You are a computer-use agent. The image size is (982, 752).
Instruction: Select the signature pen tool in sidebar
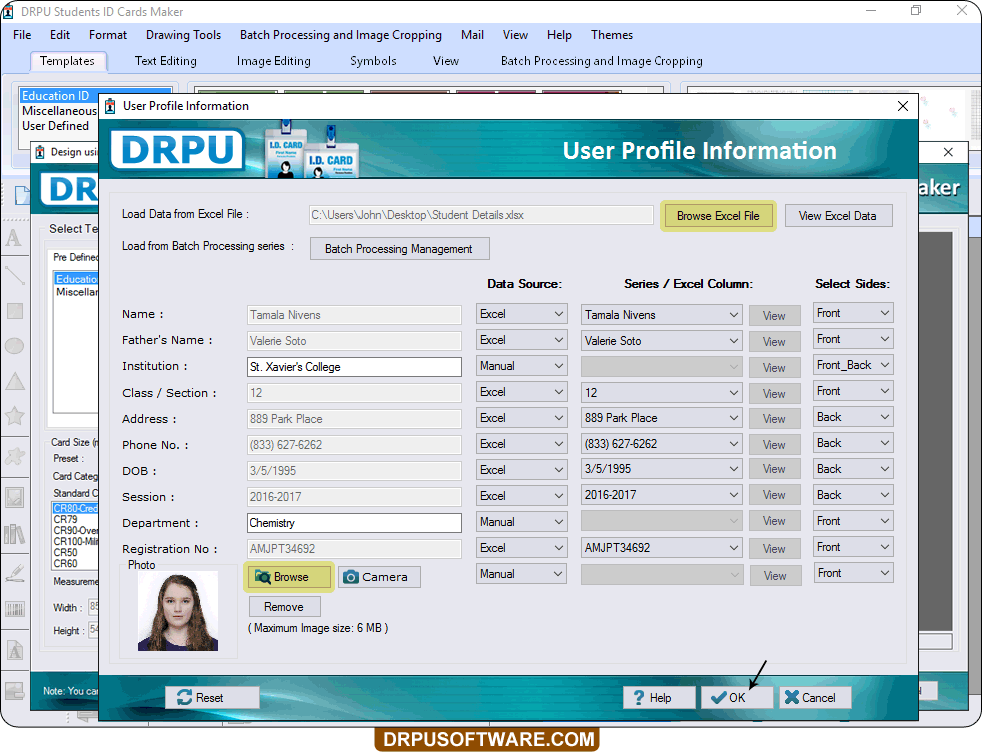point(14,573)
